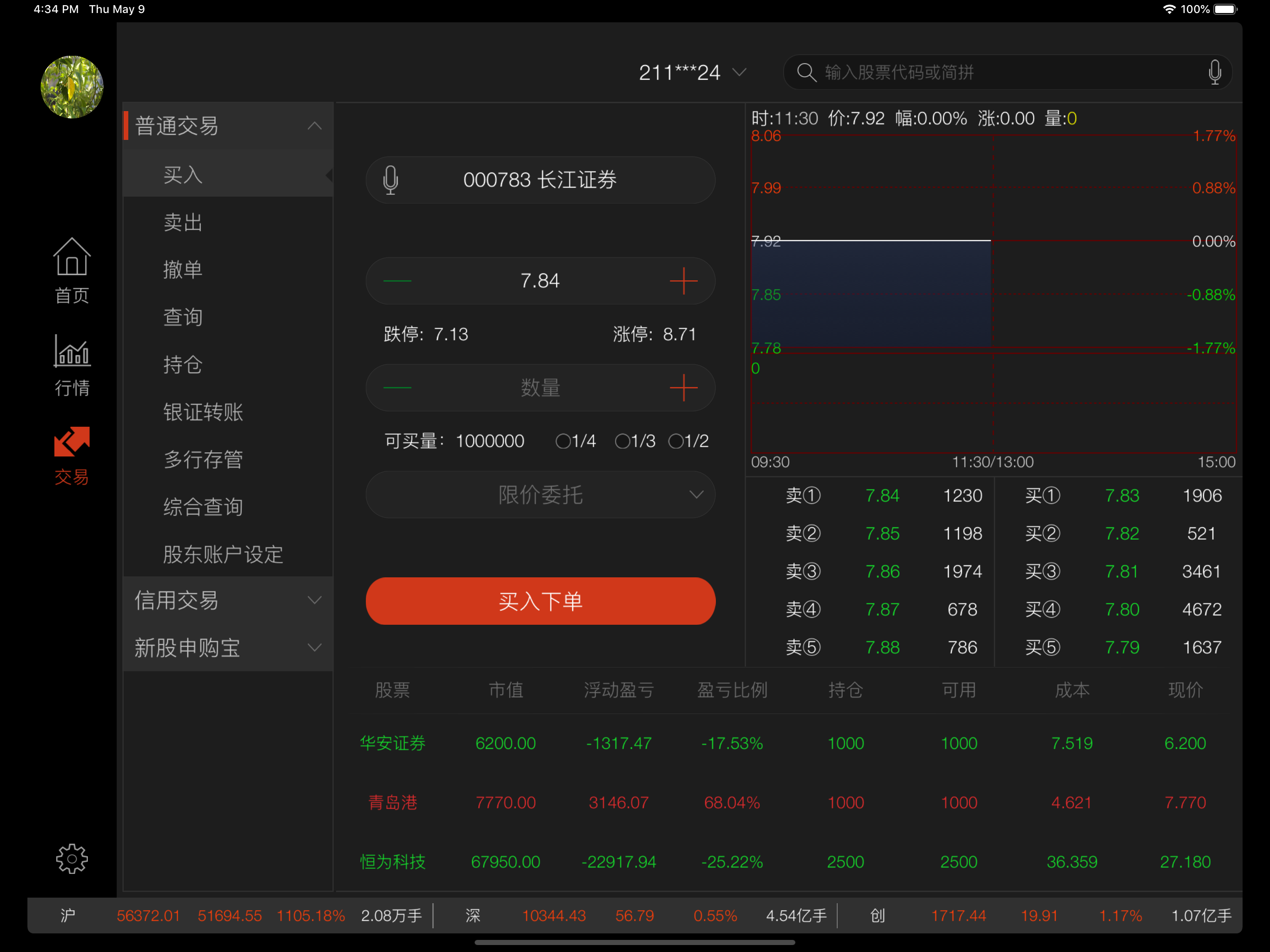Select 查询 menu item

(x=229, y=317)
